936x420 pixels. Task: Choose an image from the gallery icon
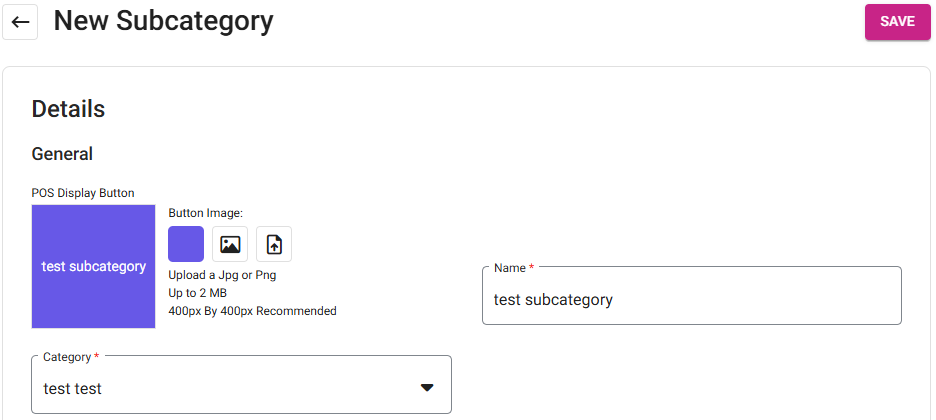pyautogui.click(x=230, y=244)
